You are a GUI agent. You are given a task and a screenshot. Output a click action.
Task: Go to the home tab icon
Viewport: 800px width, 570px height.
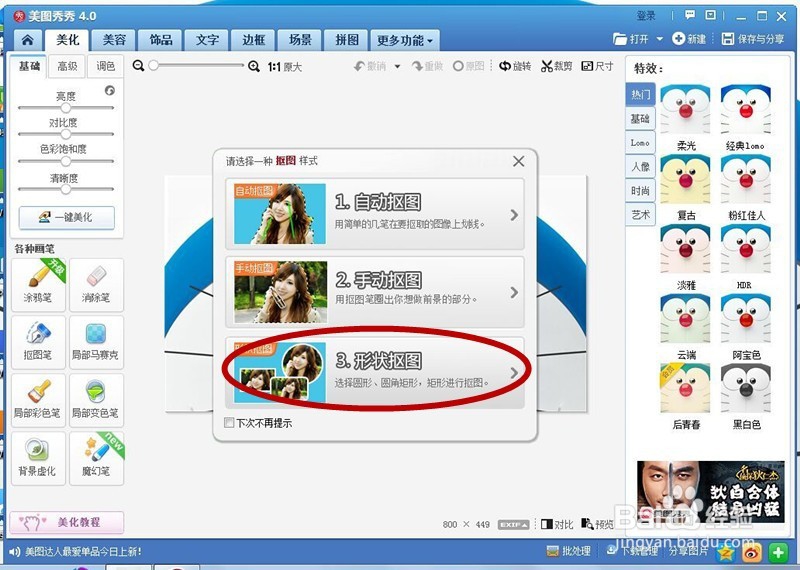28,40
